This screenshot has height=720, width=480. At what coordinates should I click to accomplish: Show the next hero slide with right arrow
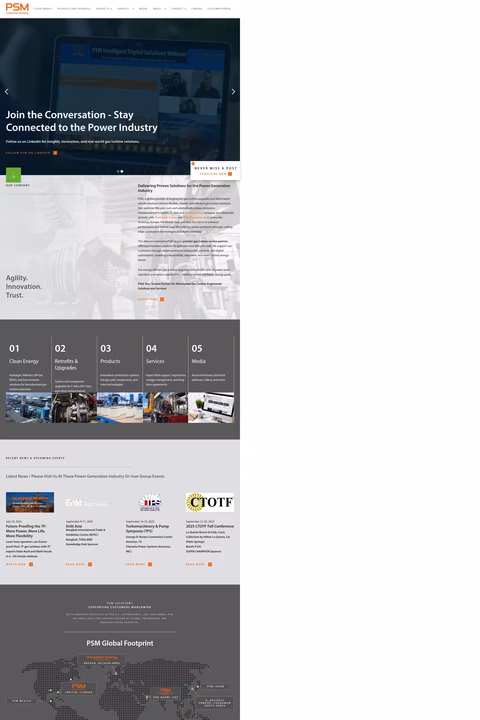tap(233, 91)
